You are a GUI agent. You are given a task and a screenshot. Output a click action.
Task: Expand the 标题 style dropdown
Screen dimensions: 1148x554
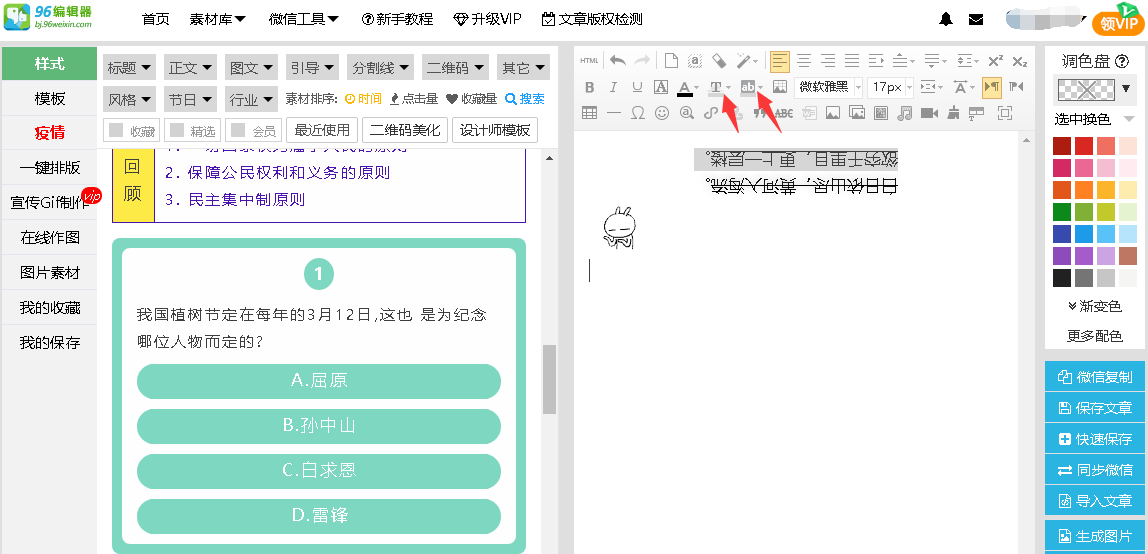pos(130,67)
